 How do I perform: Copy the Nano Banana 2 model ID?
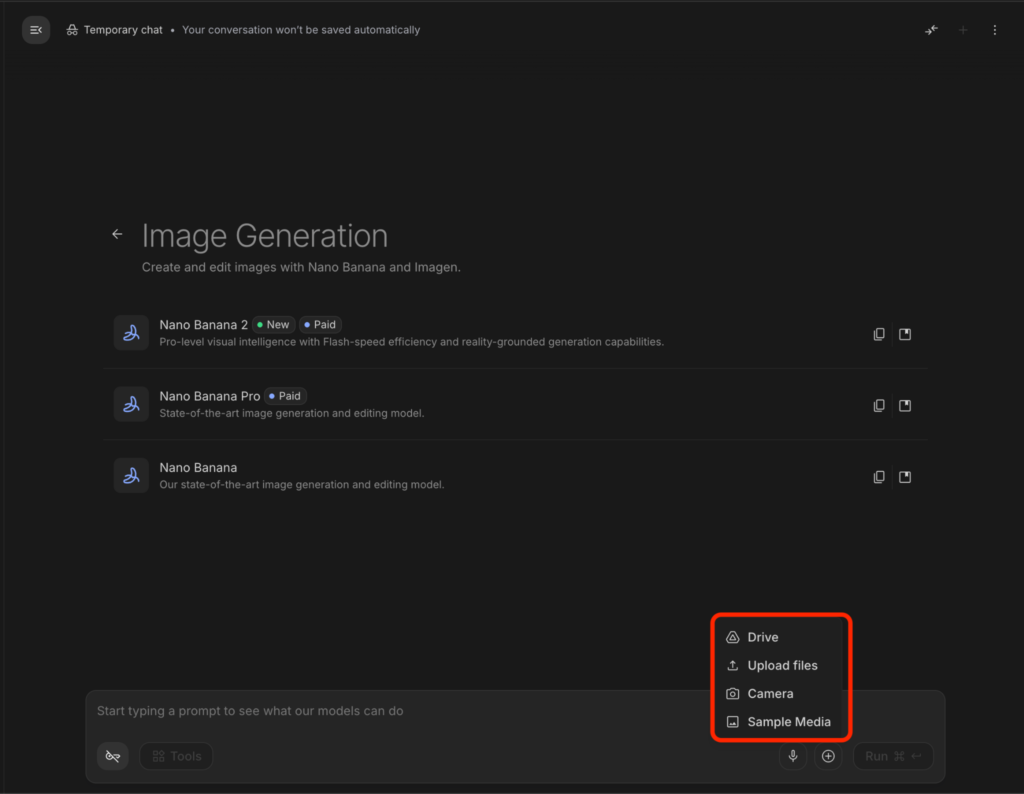coord(879,334)
